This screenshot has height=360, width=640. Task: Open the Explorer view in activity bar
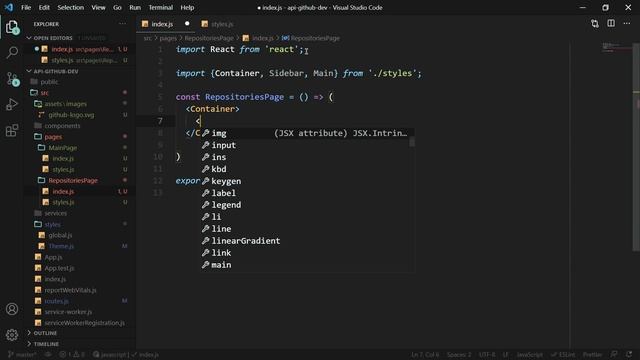pos(12,27)
